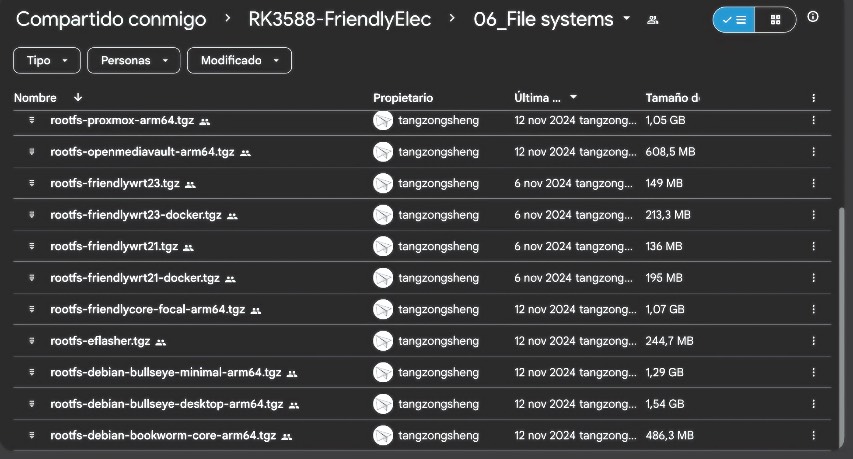
Task: Go to Compartido conmigo breadcrumb
Action: pyautogui.click(x=111, y=20)
